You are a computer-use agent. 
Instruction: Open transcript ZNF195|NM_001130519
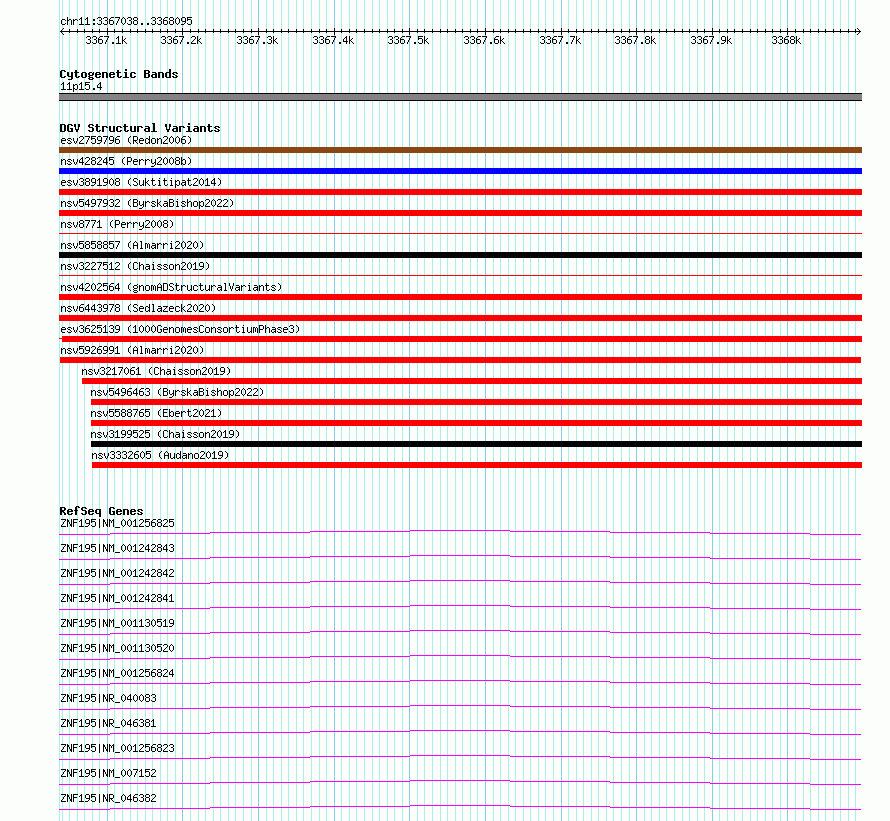pyautogui.click(x=117, y=623)
